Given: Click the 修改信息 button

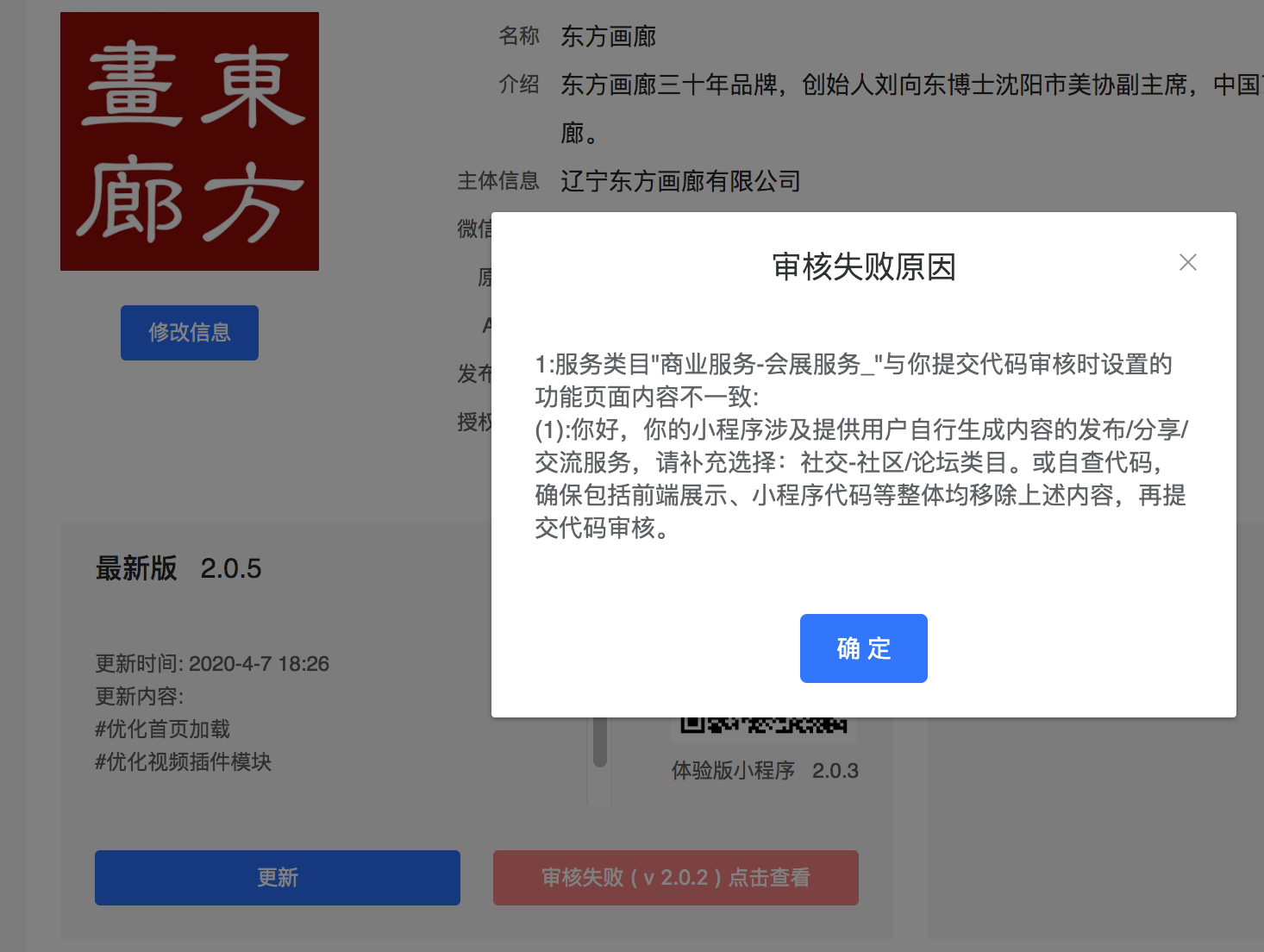Looking at the screenshot, I should 189,332.
